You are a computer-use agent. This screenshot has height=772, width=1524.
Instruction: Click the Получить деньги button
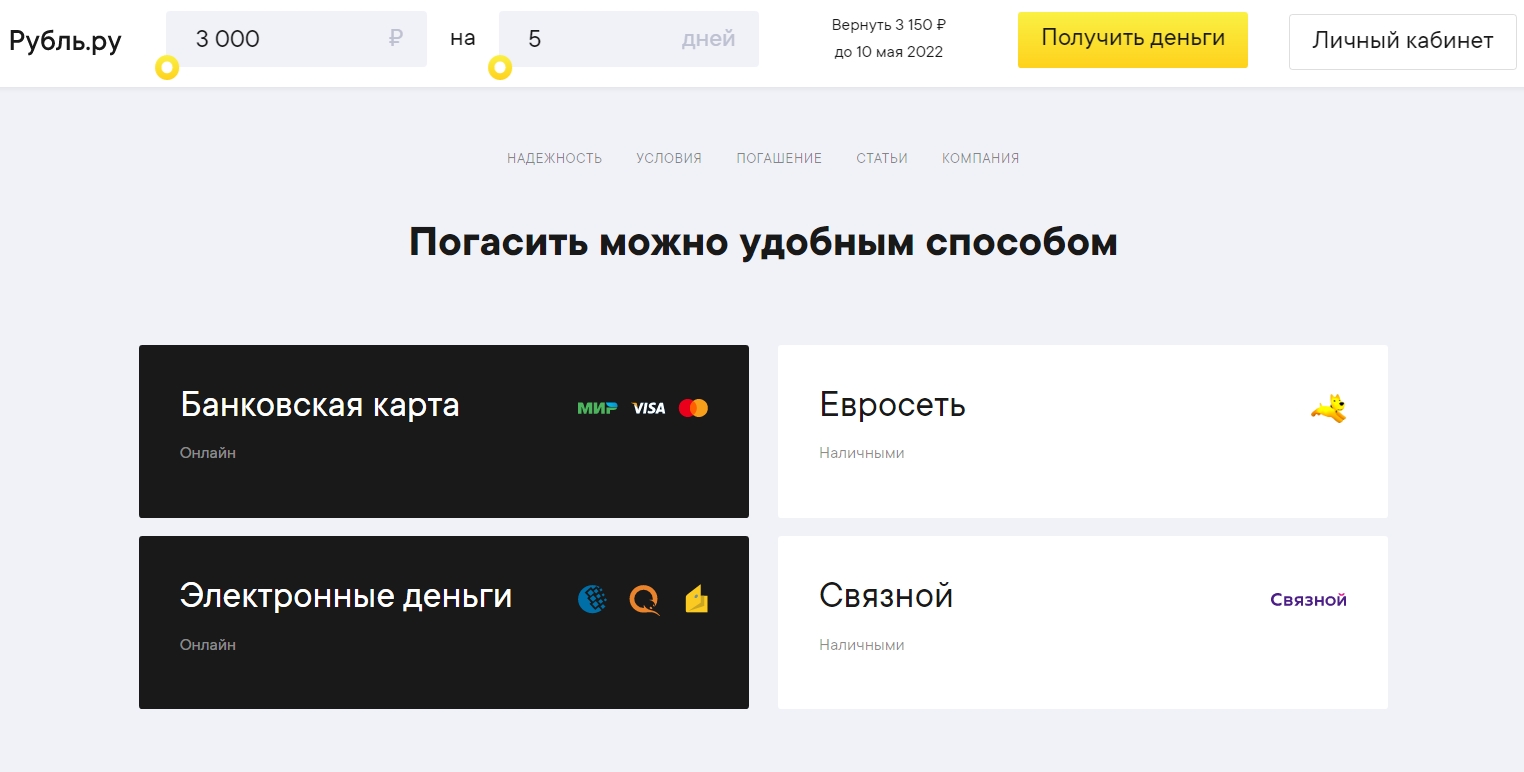click(1133, 40)
